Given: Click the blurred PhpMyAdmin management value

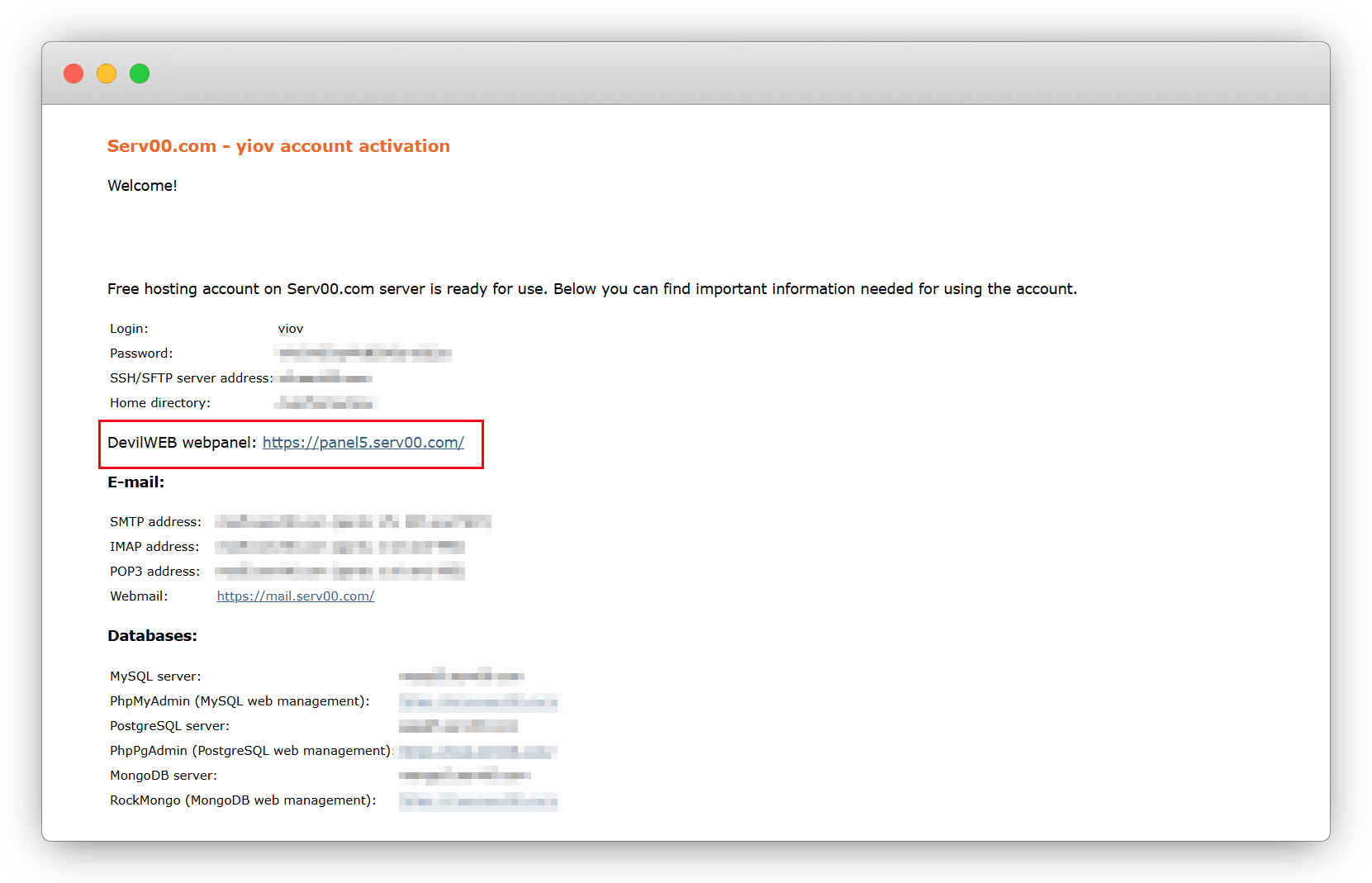Looking at the screenshot, I should [x=477, y=701].
